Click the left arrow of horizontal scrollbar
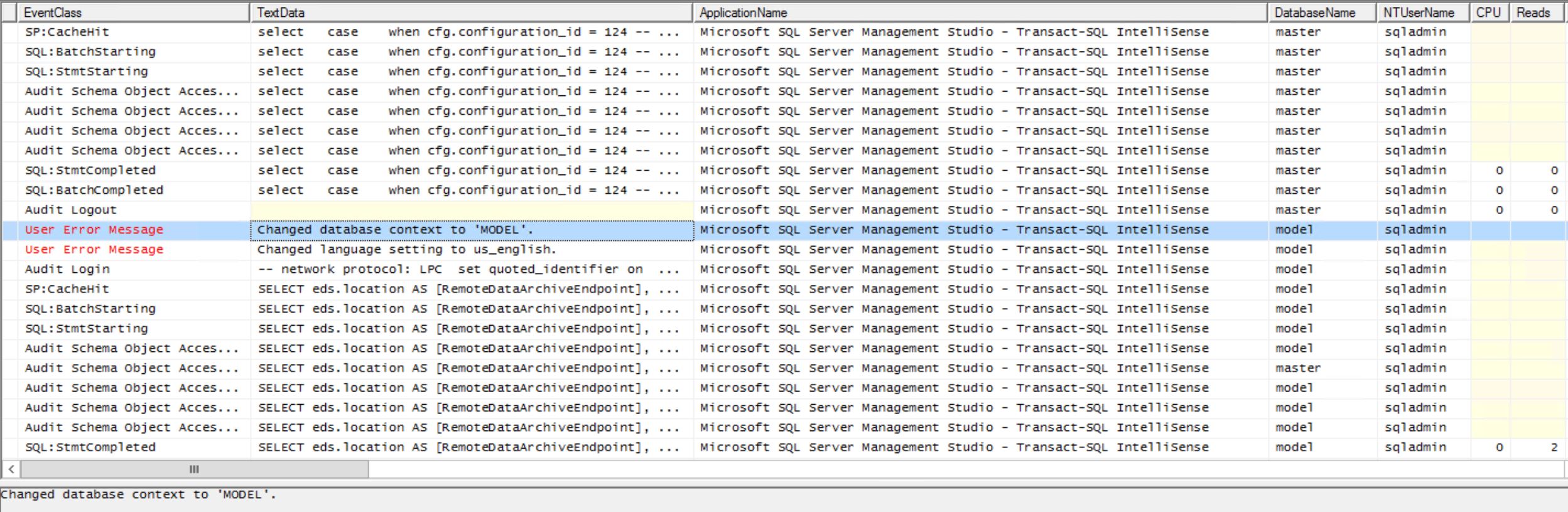1568x512 pixels. (11, 469)
